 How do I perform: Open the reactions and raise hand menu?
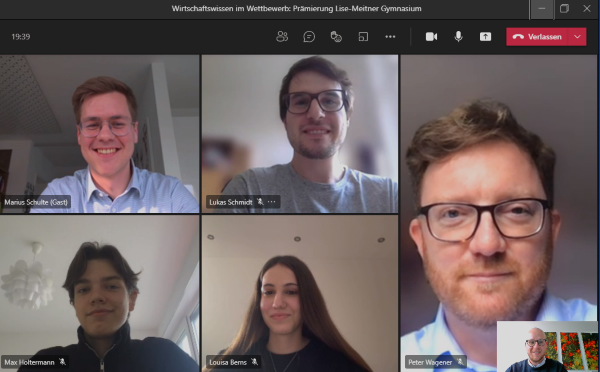[336, 37]
